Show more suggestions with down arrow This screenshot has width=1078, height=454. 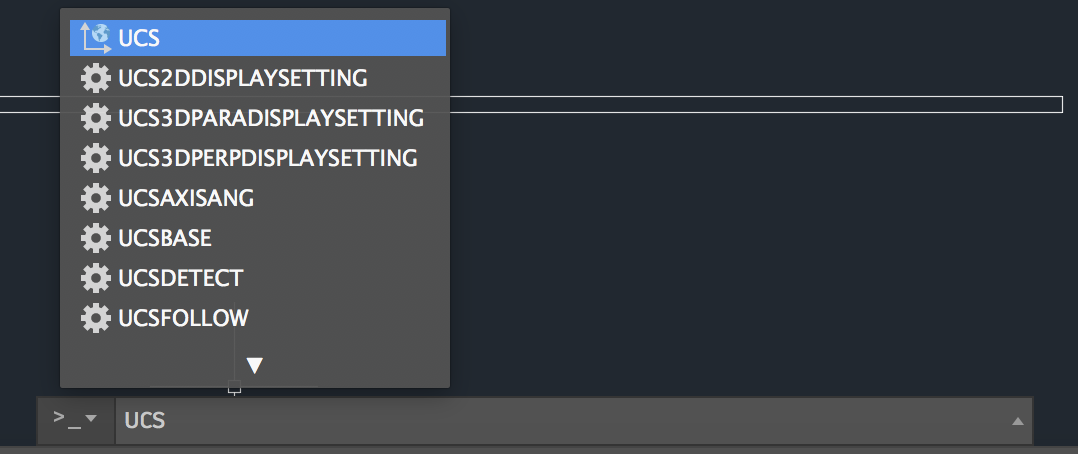pyautogui.click(x=255, y=366)
